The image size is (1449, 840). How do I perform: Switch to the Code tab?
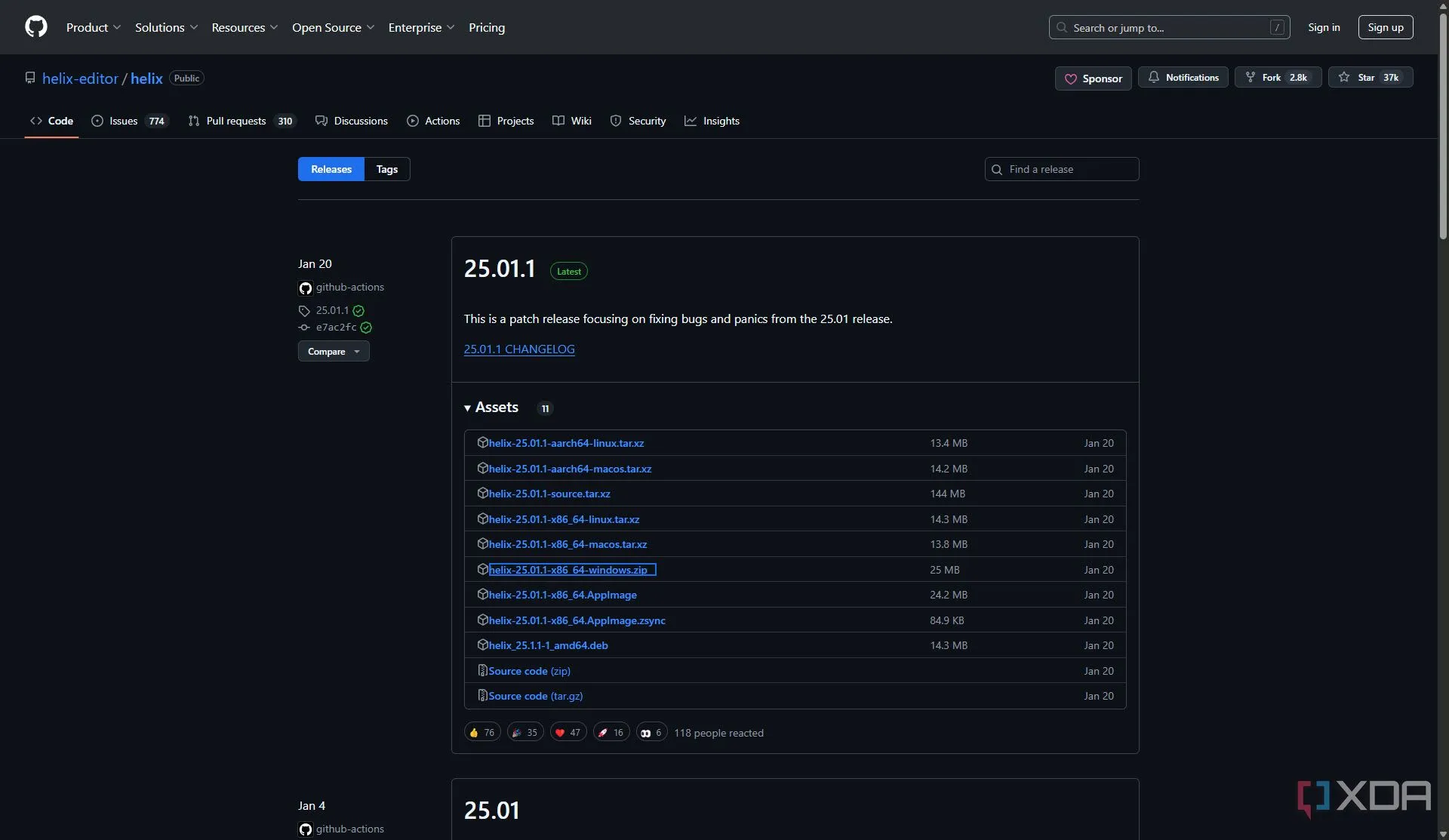51,121
